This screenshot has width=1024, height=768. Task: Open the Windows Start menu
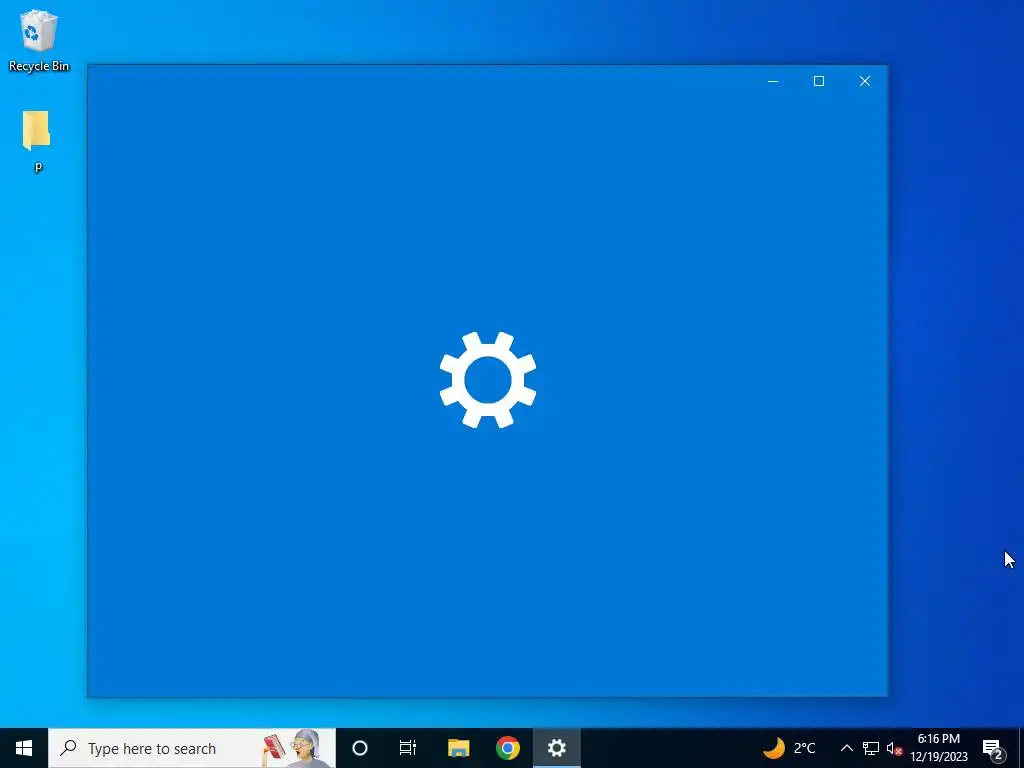[24, 748]
